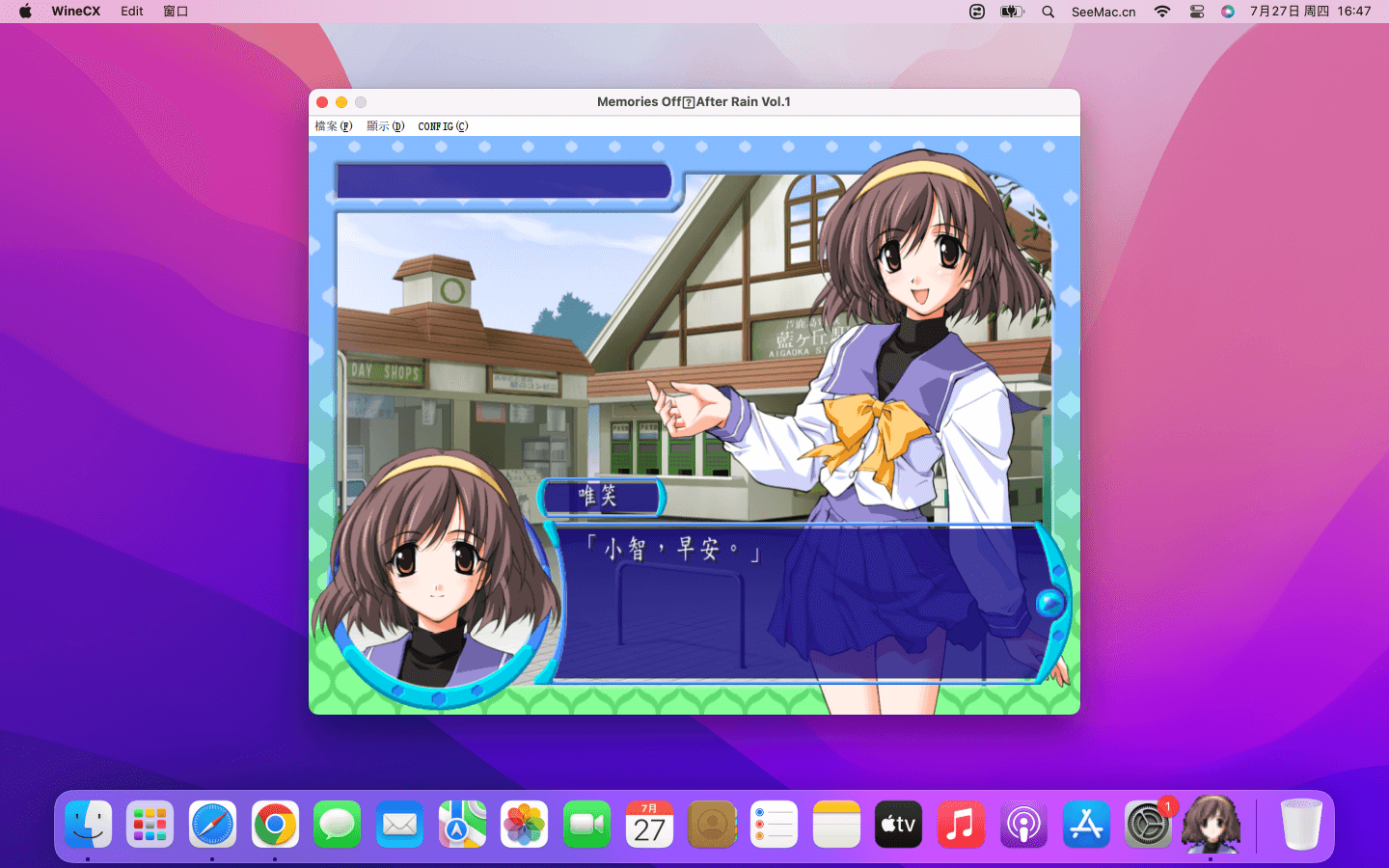The width and height of the screenshot is (1389, 868).
Task: Open the App Store from the Dock
Action: [x=1086, y=825]
